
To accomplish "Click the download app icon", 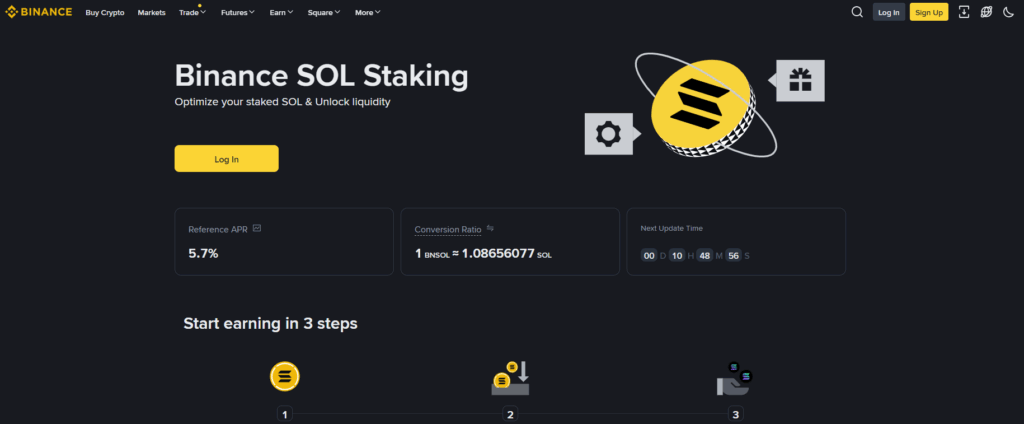I will [964, 12].
